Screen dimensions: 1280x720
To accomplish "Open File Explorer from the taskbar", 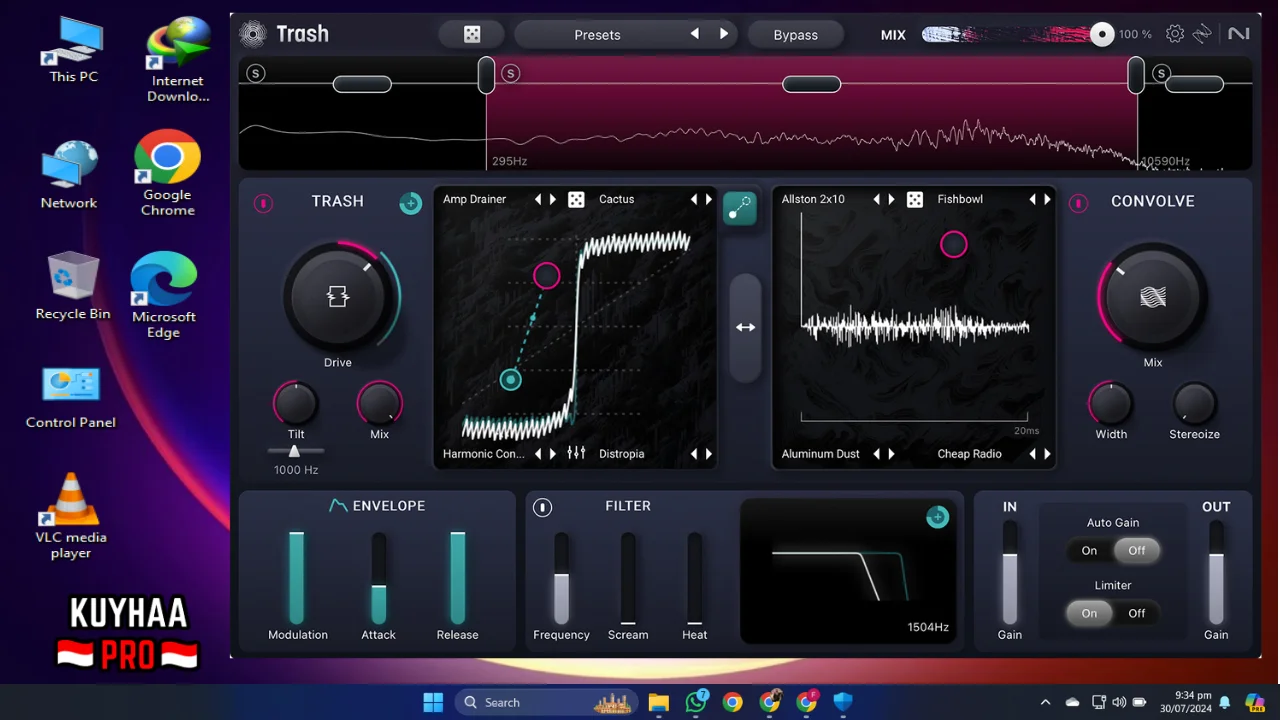I will click(658, 702).
